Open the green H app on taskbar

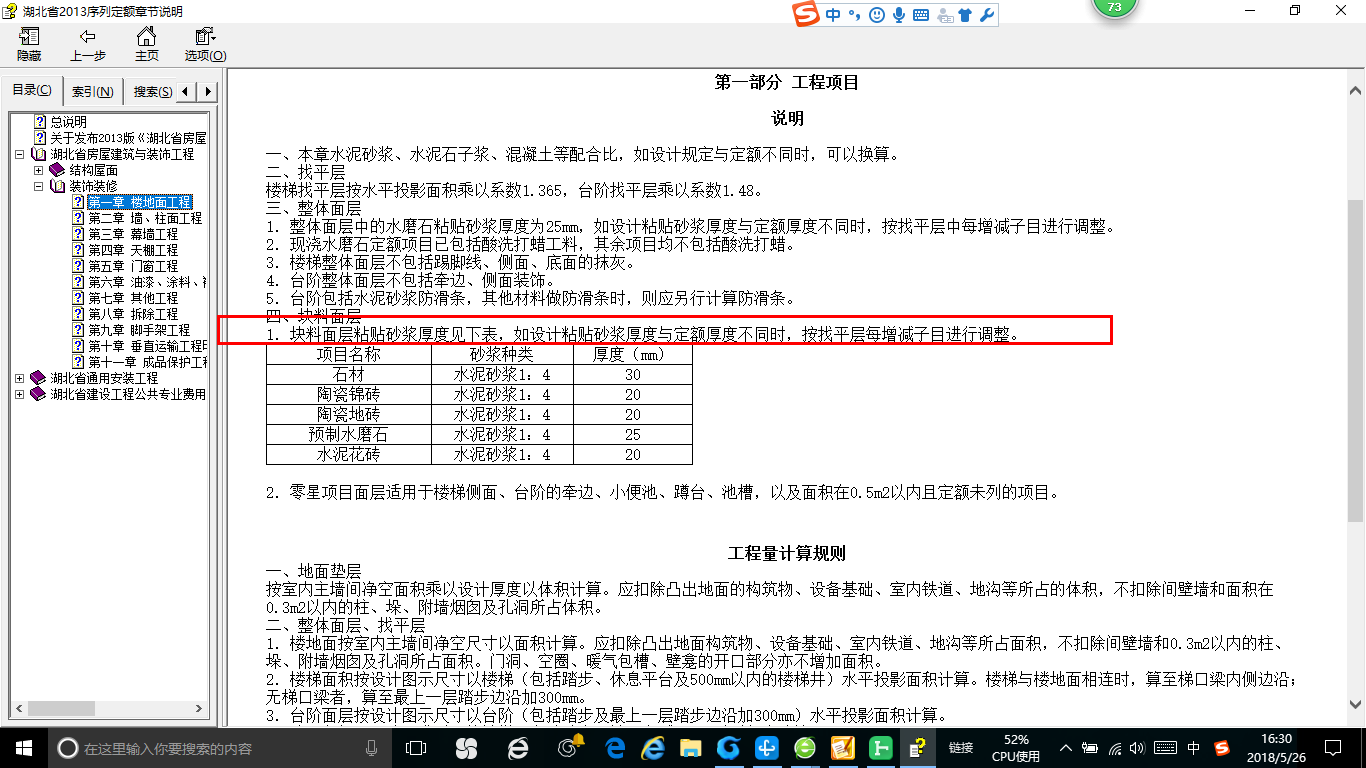[881, 747]
